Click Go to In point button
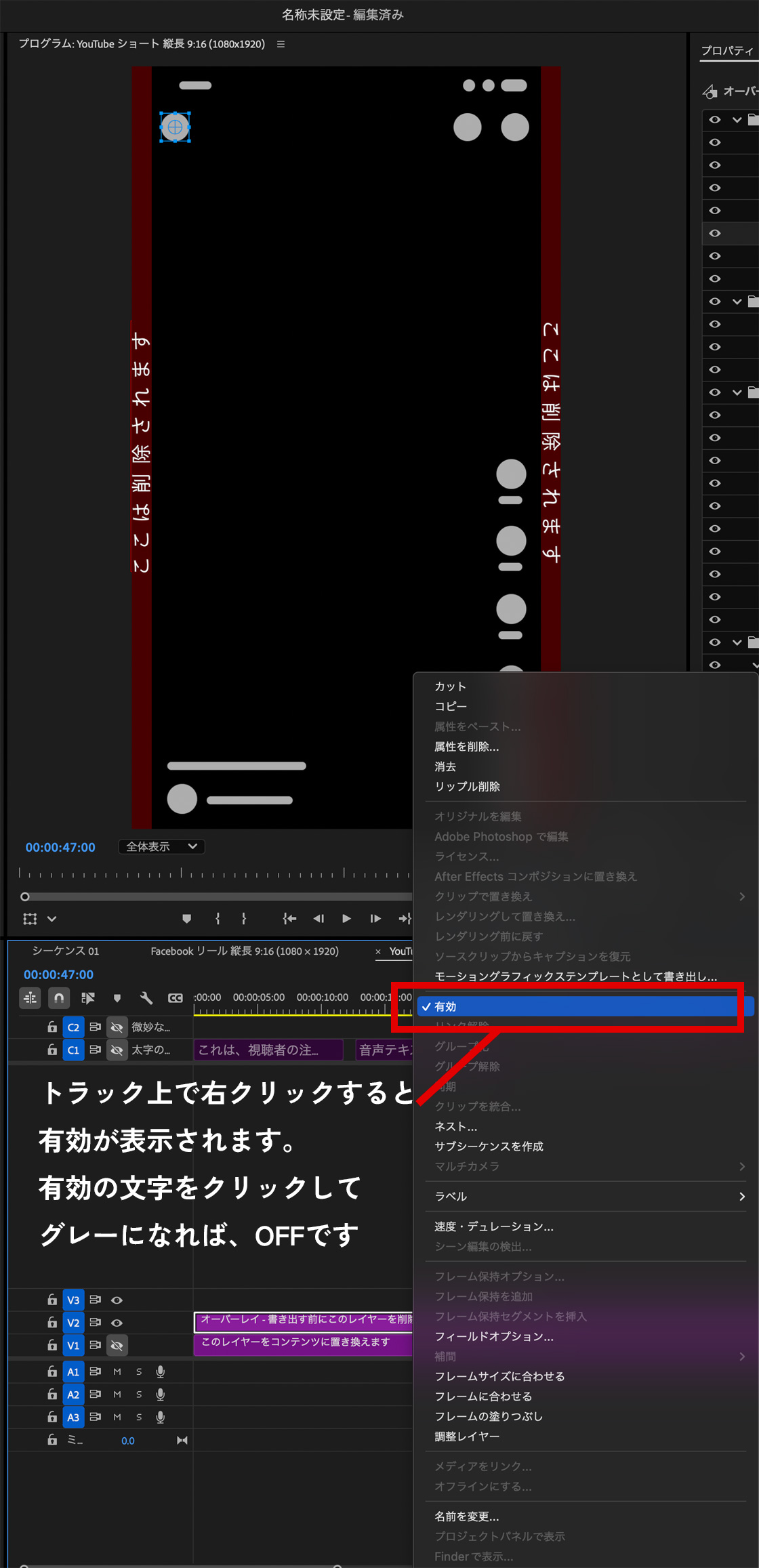 289,918
